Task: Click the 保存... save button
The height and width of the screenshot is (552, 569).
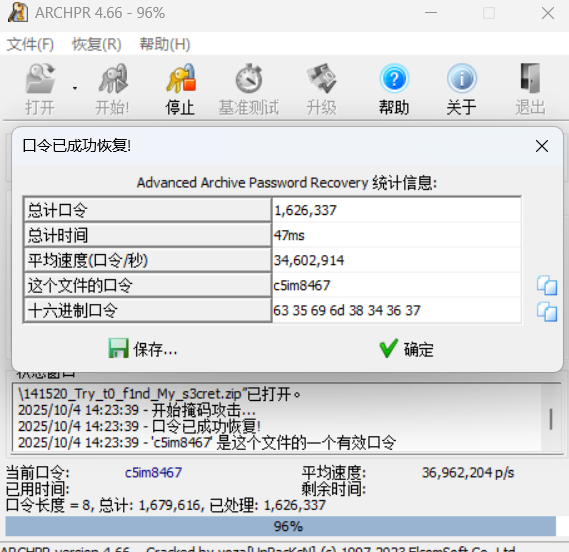Action: point(143,349)
